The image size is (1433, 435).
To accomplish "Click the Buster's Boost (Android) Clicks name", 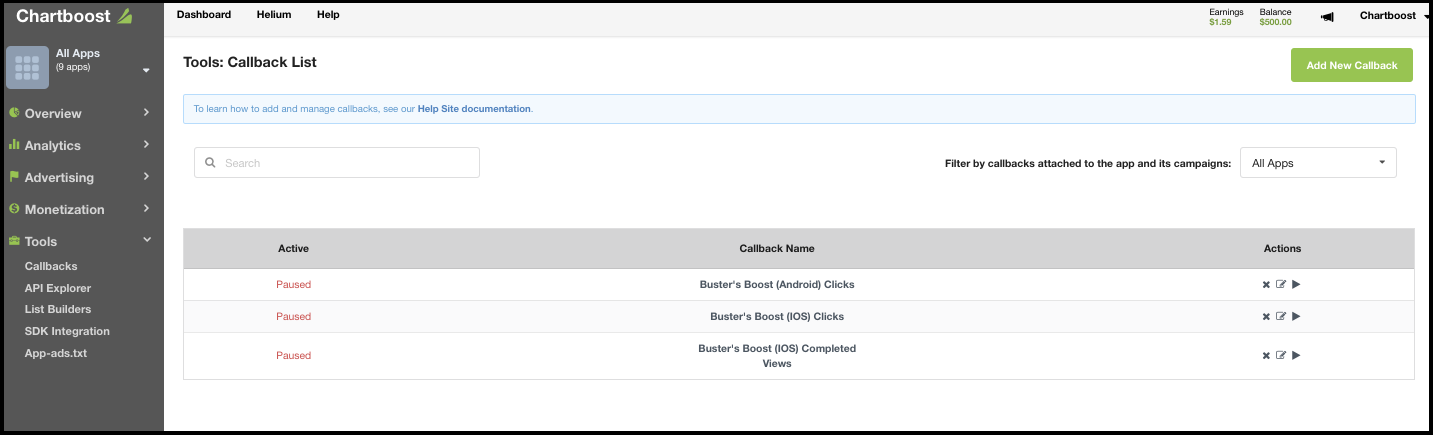I will 777,285.
